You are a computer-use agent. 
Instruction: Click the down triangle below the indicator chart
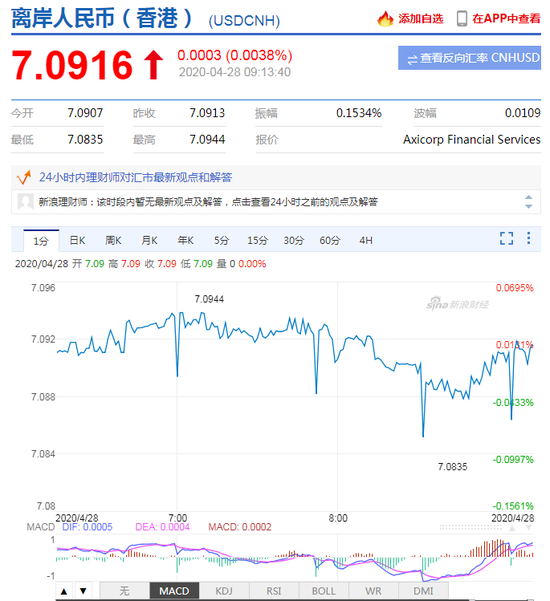point(83,591)
